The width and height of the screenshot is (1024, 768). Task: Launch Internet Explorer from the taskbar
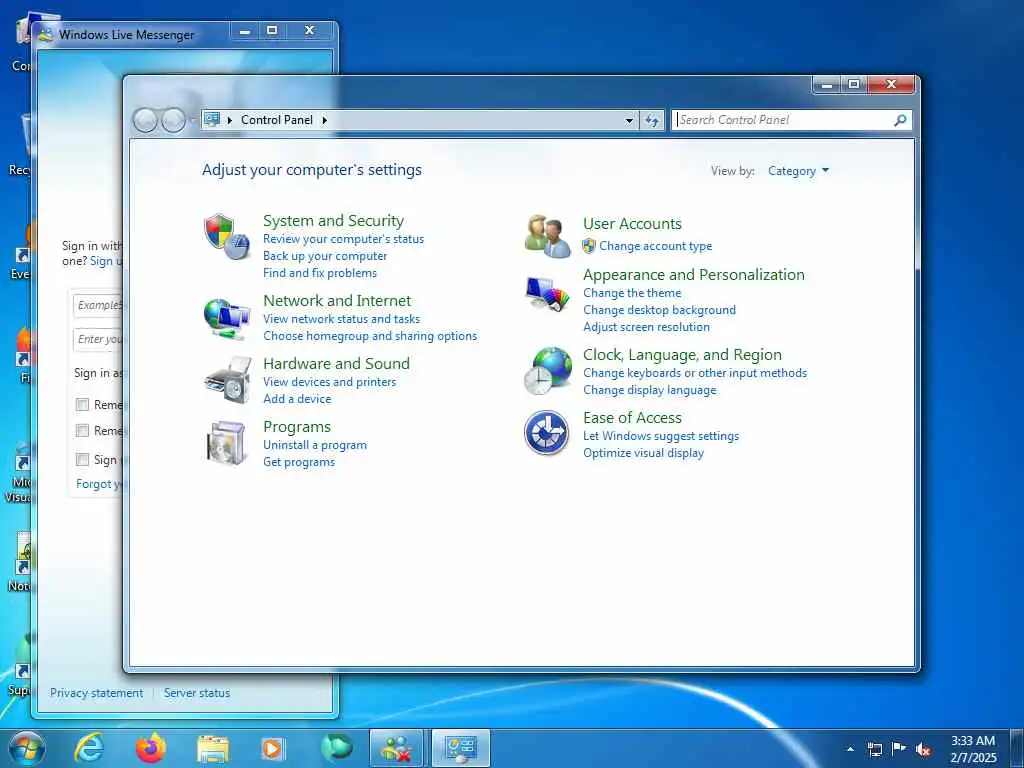pos(89,748)
